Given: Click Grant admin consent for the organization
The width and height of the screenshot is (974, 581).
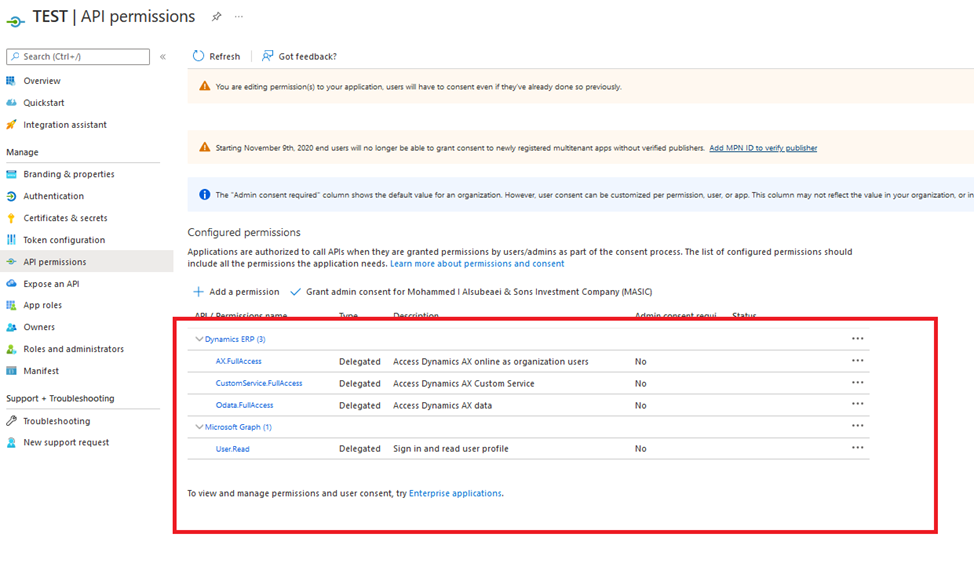Looking at the screenshot, I should [x=471, y=291].
